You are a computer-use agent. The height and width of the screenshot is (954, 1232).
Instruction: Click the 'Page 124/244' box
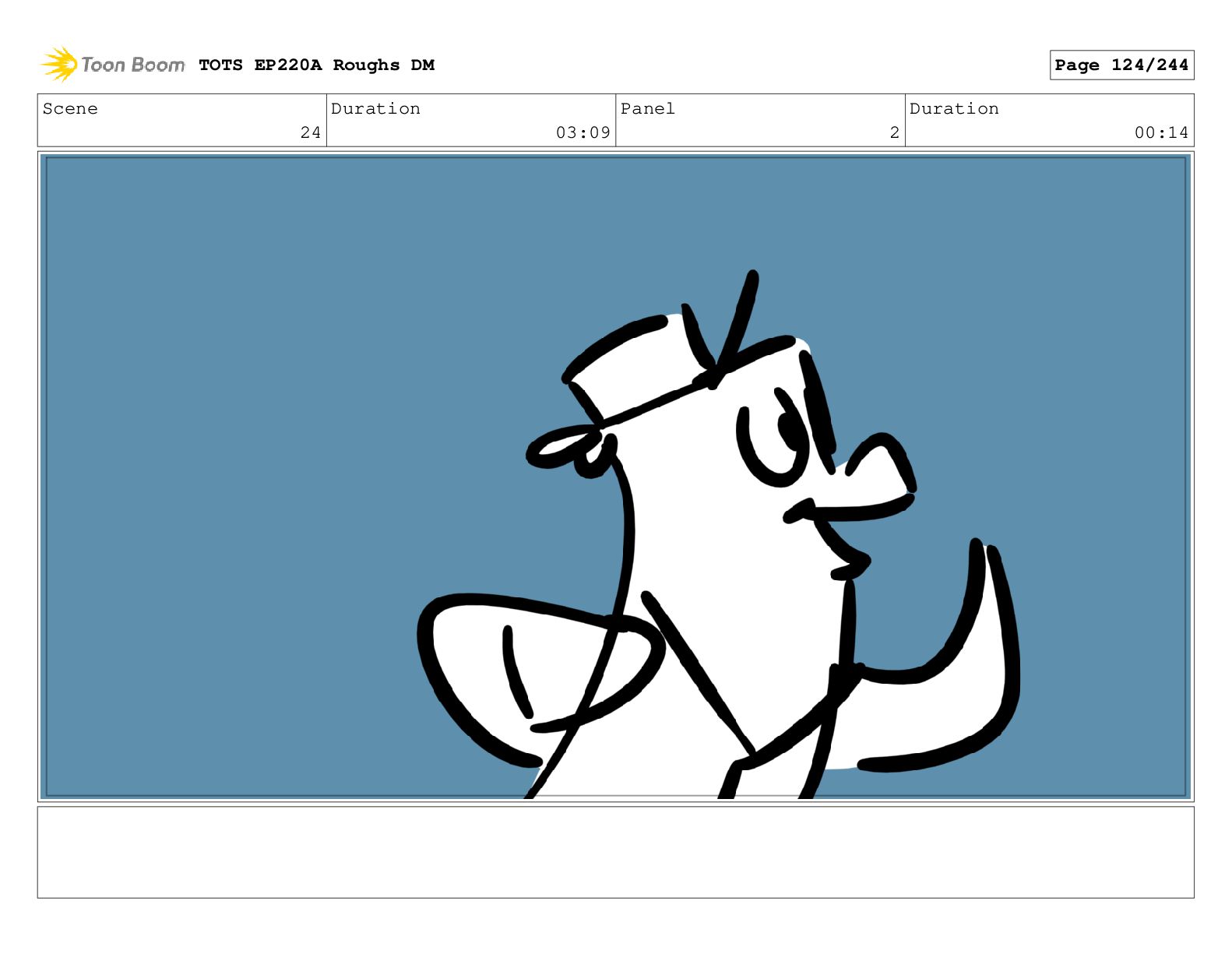click(x=1121, y=65)
